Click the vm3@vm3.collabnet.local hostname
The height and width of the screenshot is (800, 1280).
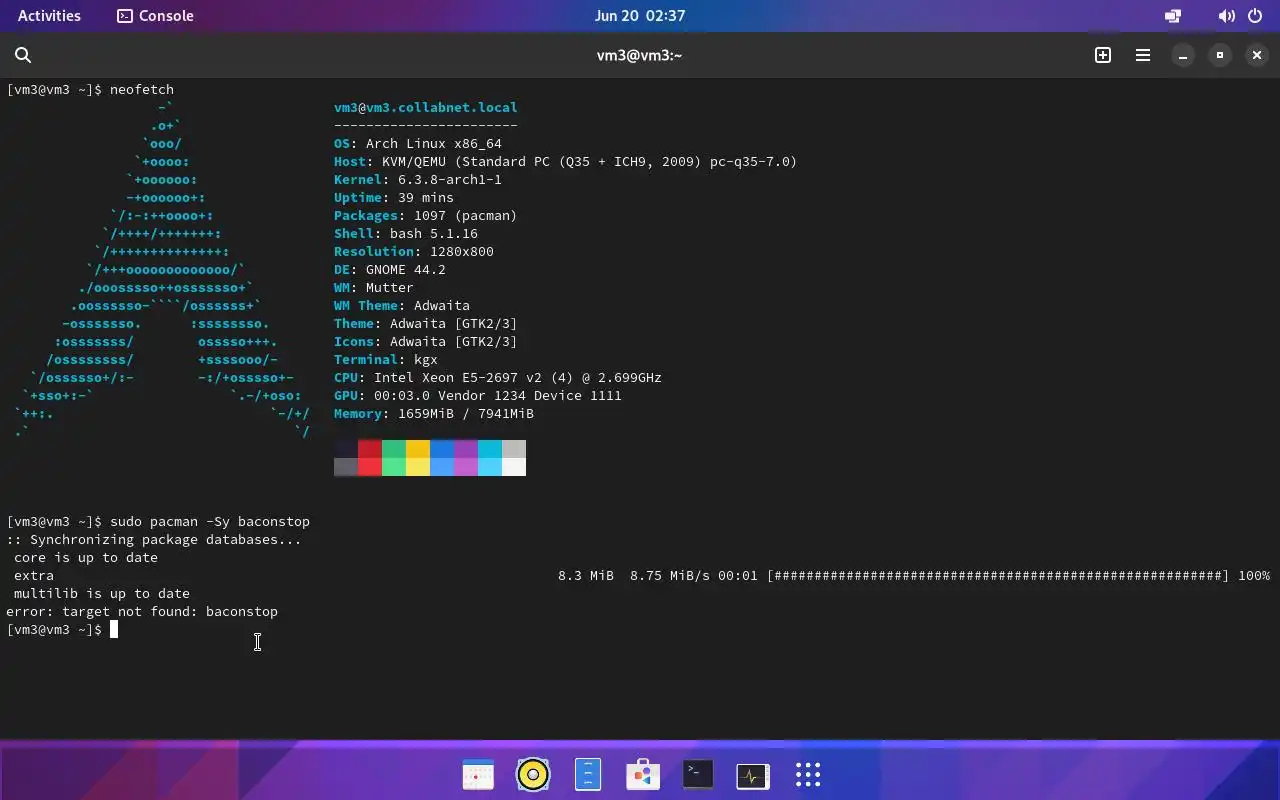(426, 108)
